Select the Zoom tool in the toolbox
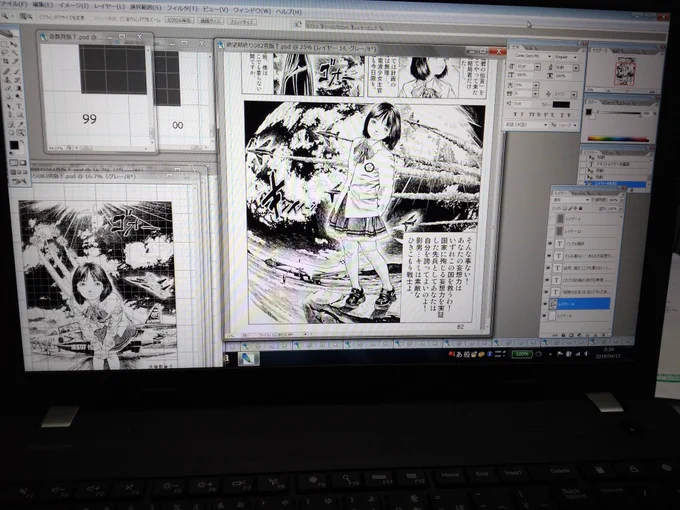The width and height of the screenshot is (680, 510). click(x=21, y=133)
